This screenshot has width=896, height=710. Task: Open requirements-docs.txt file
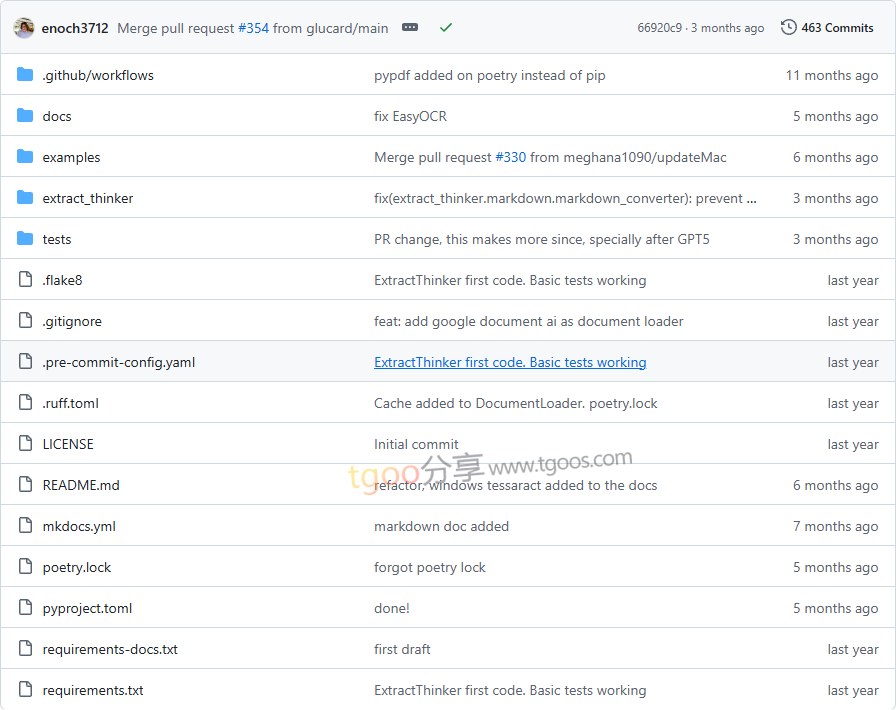110,649
